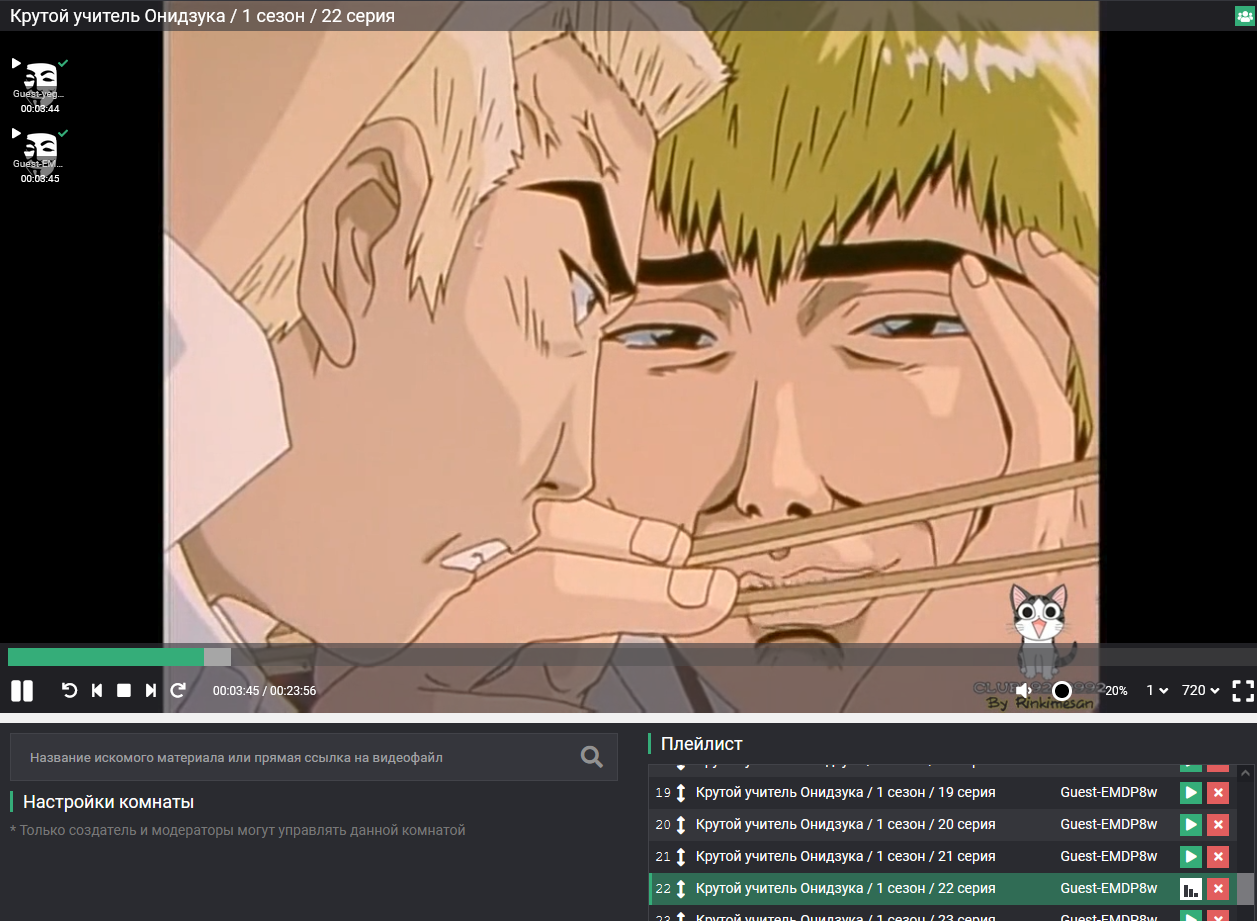This screenshot has width=1257, height=921.
Task: Click now-playing equalizer icon on episode 22
Action: tap(1190, 889)
